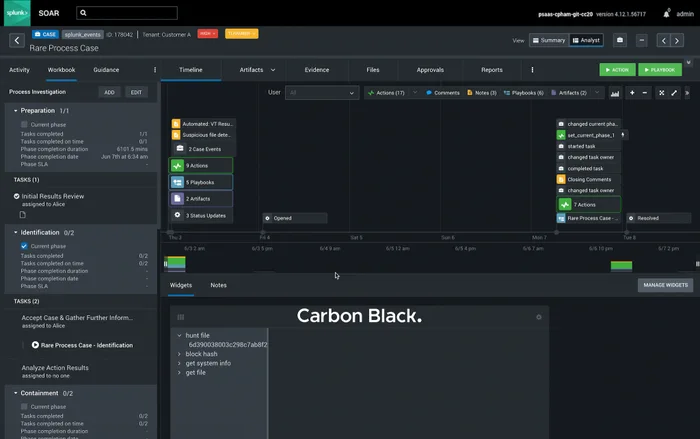Image resolution: width=700 pixels, height=439 pixels.
Task: Open Carbon Black widget settings gear
Action: point(539,317)
